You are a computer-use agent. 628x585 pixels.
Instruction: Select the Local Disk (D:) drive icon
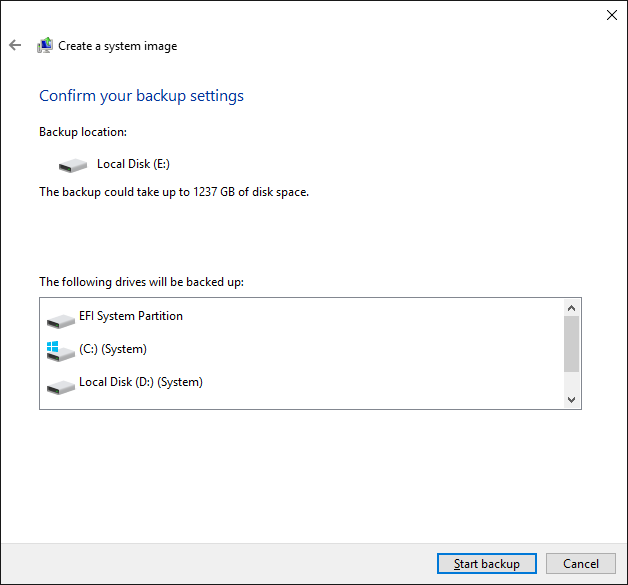(x=61, y=387)
